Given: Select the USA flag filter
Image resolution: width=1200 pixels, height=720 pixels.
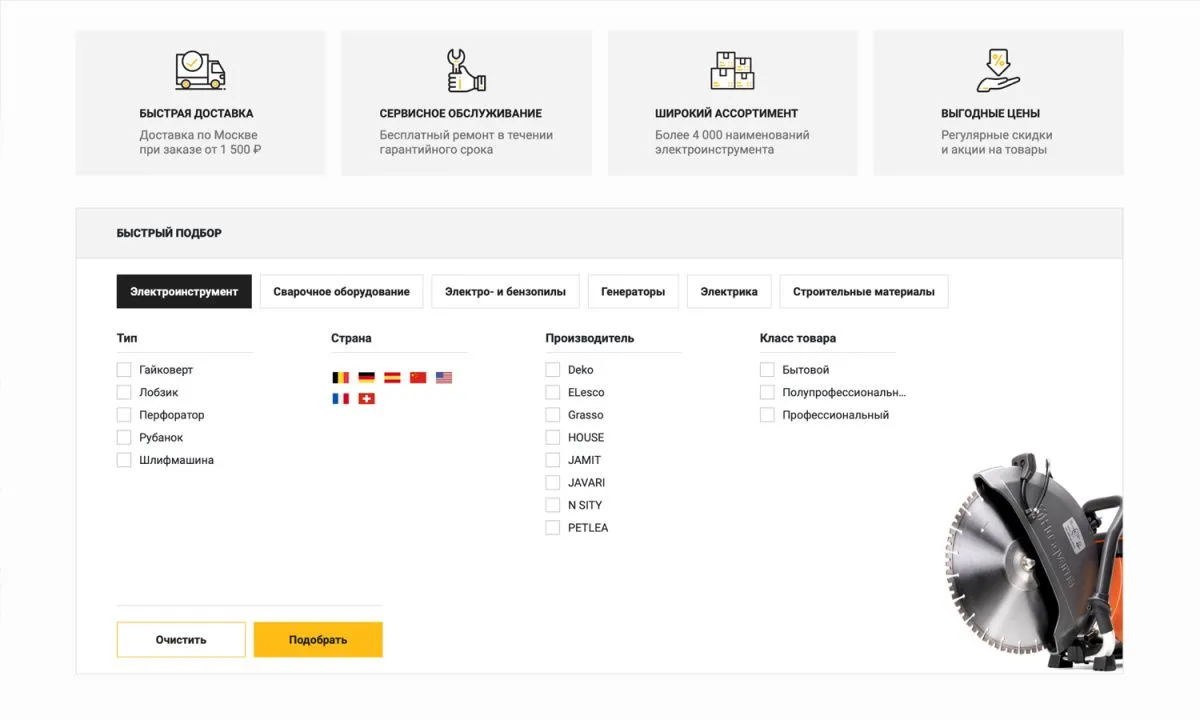Looking at the screenshot, I should pyautogui.click(x=444, y=377).
